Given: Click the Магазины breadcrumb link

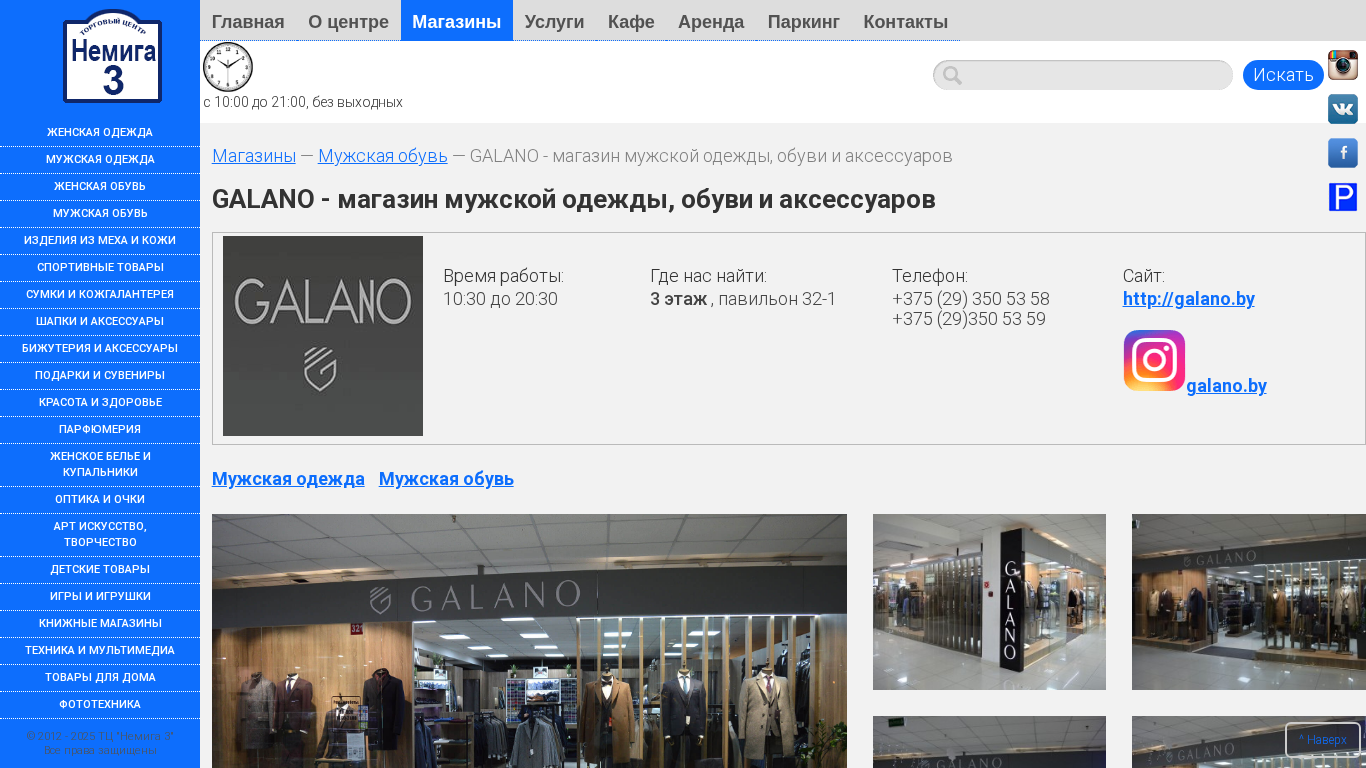Looking at the screenshot, I should point(254,156).
